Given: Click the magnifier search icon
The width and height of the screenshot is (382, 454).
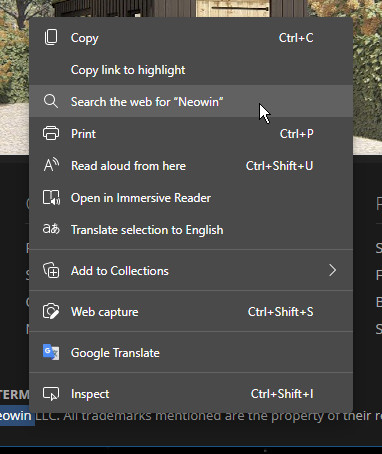Looking at the screenshot, I should point(51,101).
